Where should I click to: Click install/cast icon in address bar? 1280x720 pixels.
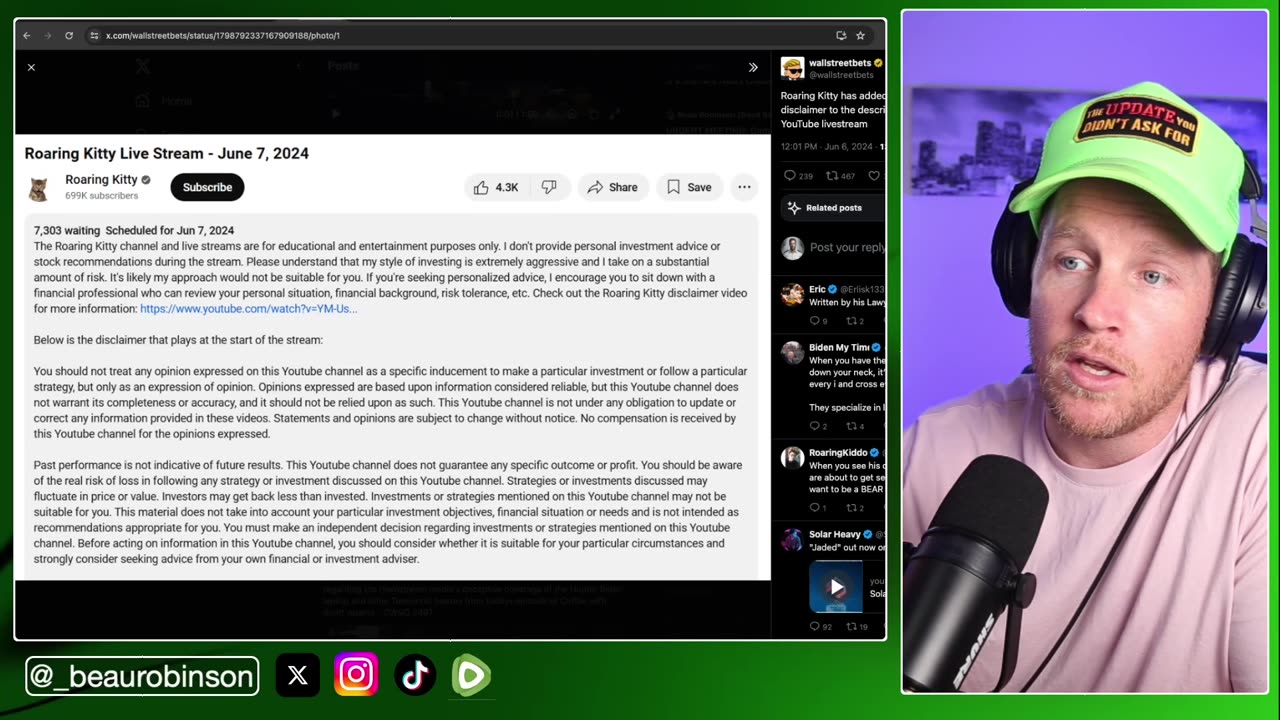pos(841,35)
